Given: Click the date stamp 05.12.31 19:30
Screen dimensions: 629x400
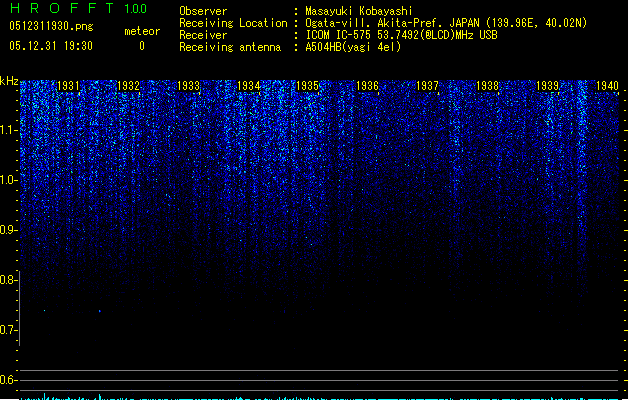Looking at the screenshot, I should [x=51, y=46].
